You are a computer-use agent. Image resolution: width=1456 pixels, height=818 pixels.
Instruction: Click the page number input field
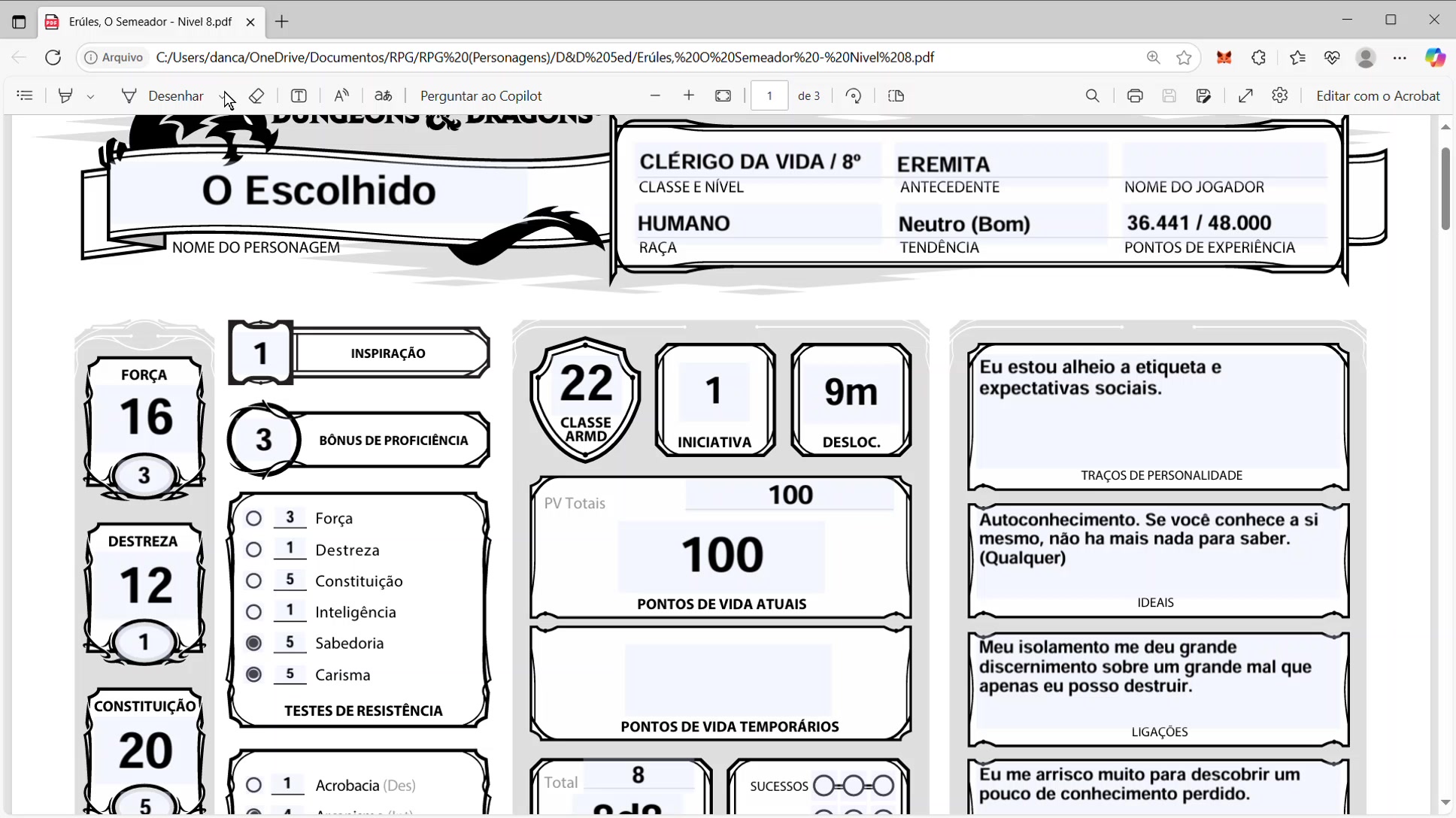coord(769,95)
